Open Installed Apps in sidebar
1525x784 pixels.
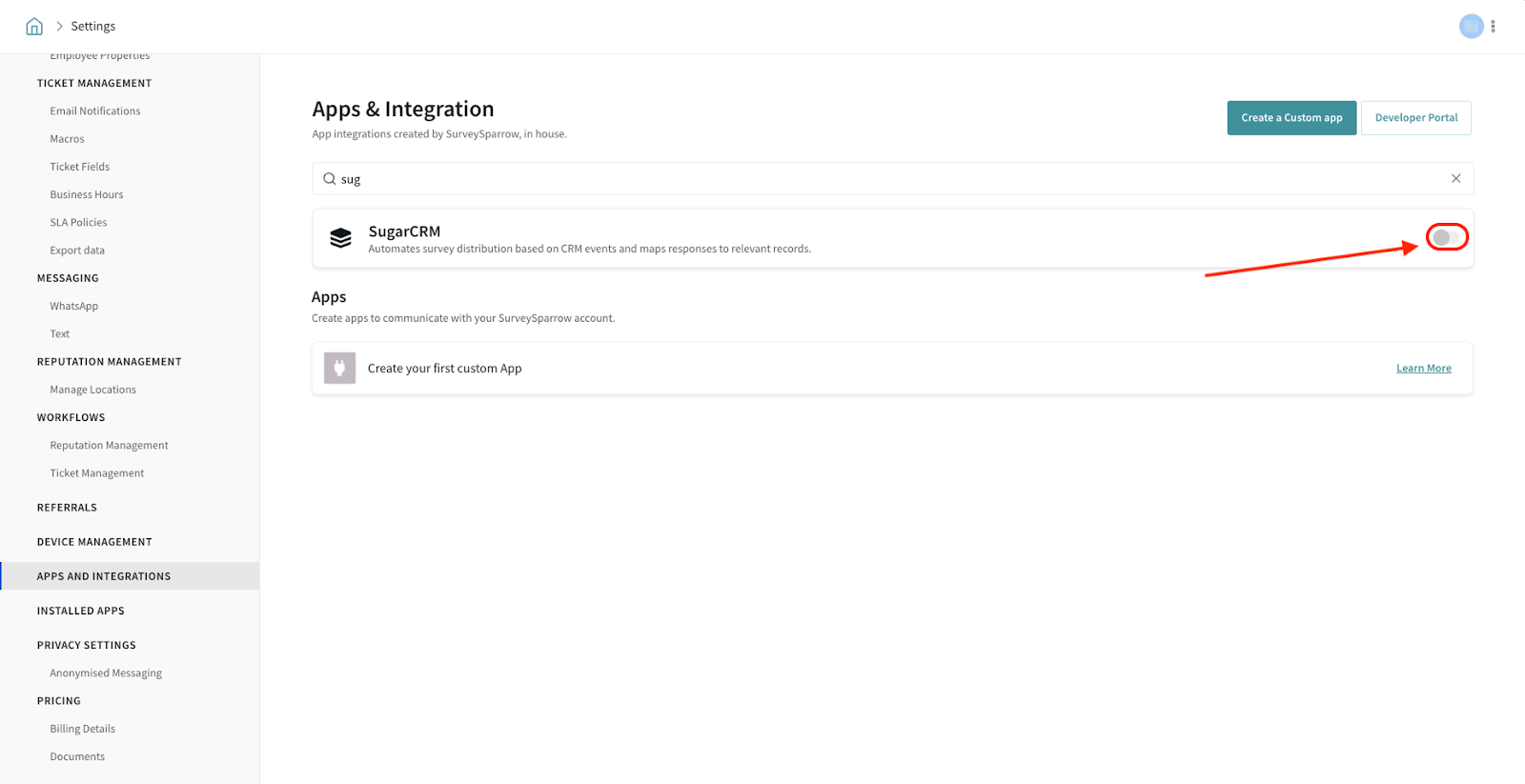[81, 611]
